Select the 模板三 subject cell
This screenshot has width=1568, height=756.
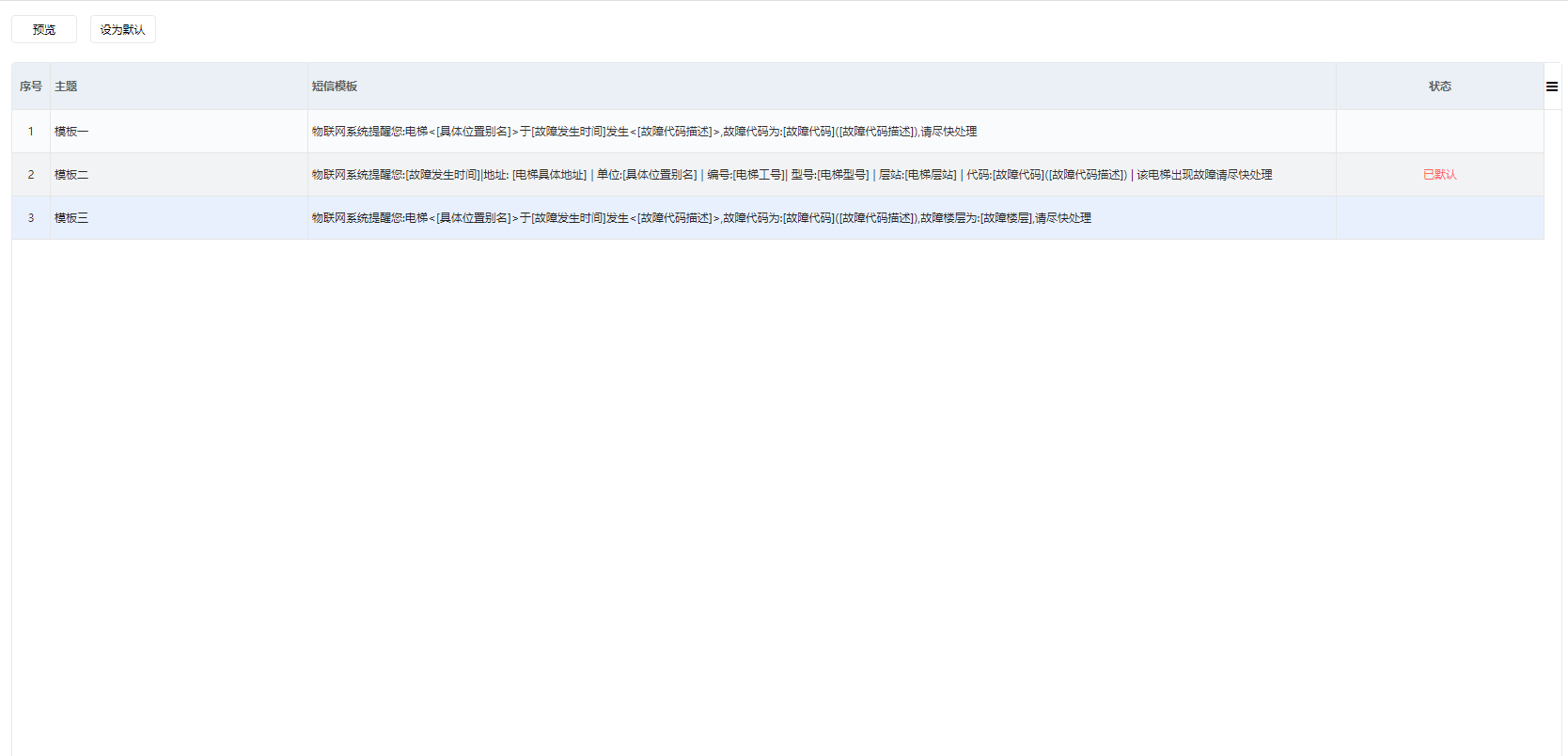pos(179,218)
